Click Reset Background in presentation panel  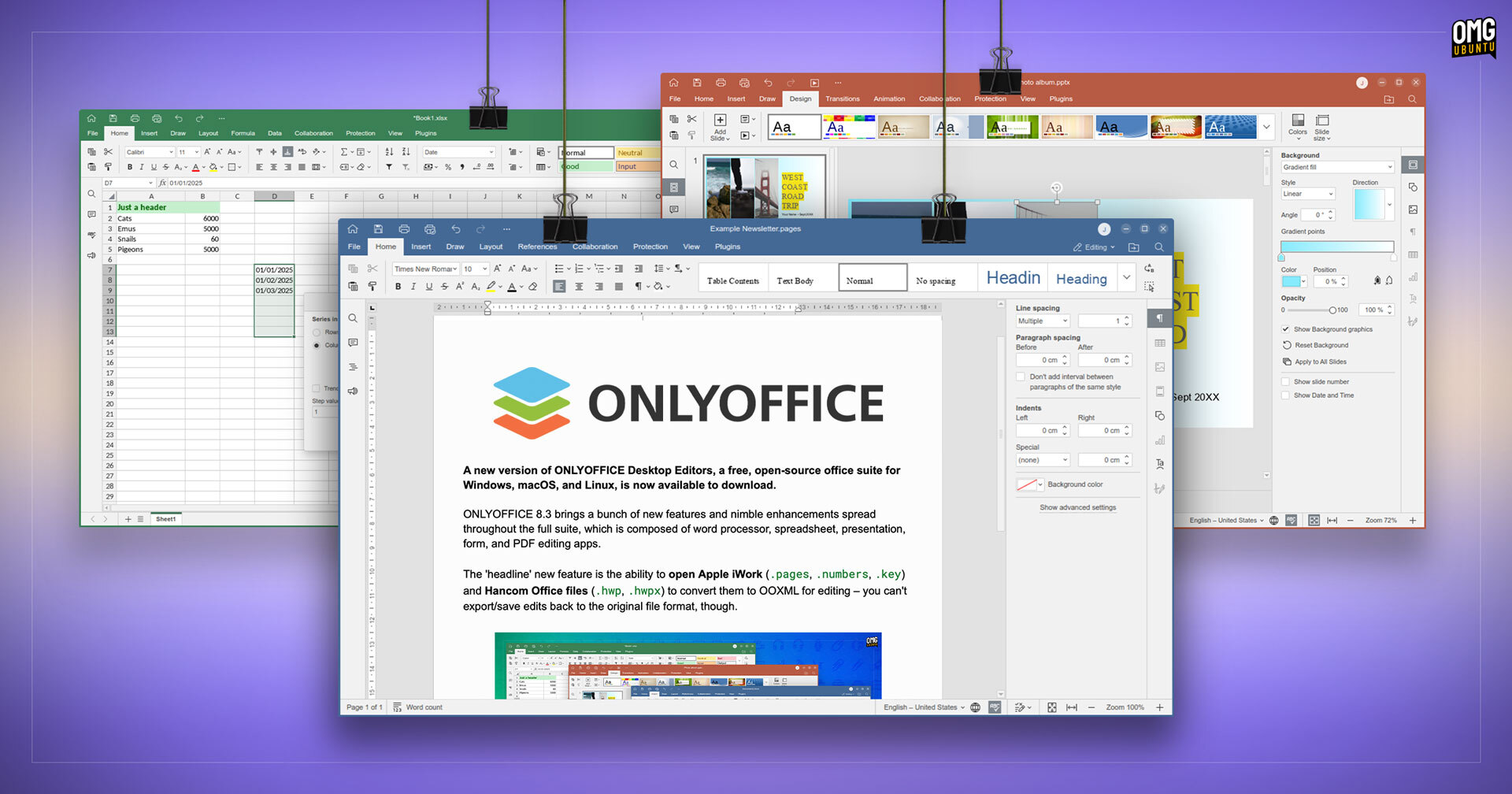tap(1315, 345)
